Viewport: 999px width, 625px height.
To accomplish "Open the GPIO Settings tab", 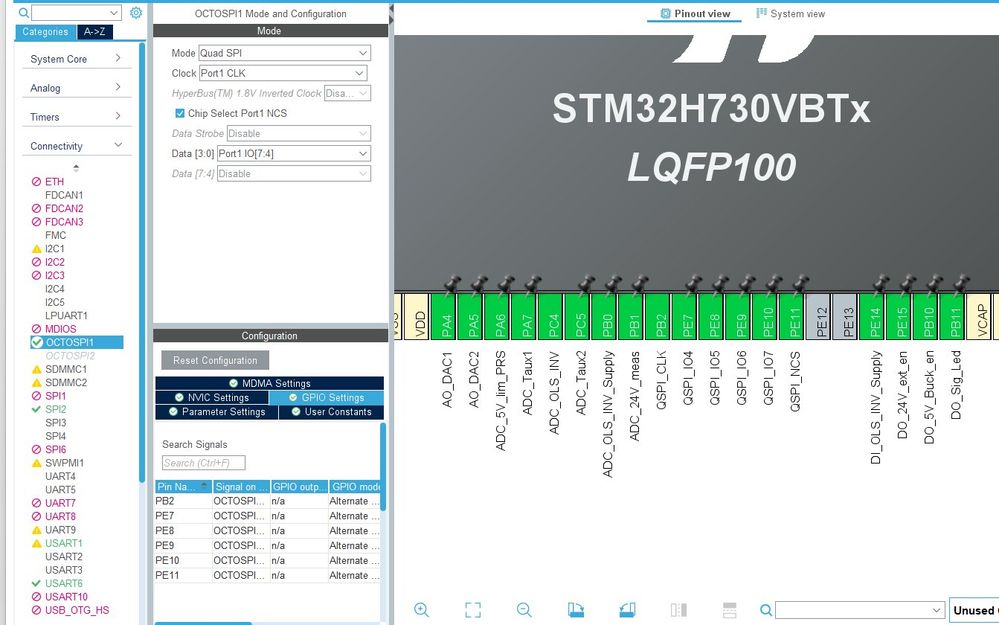I will (326, 398).
